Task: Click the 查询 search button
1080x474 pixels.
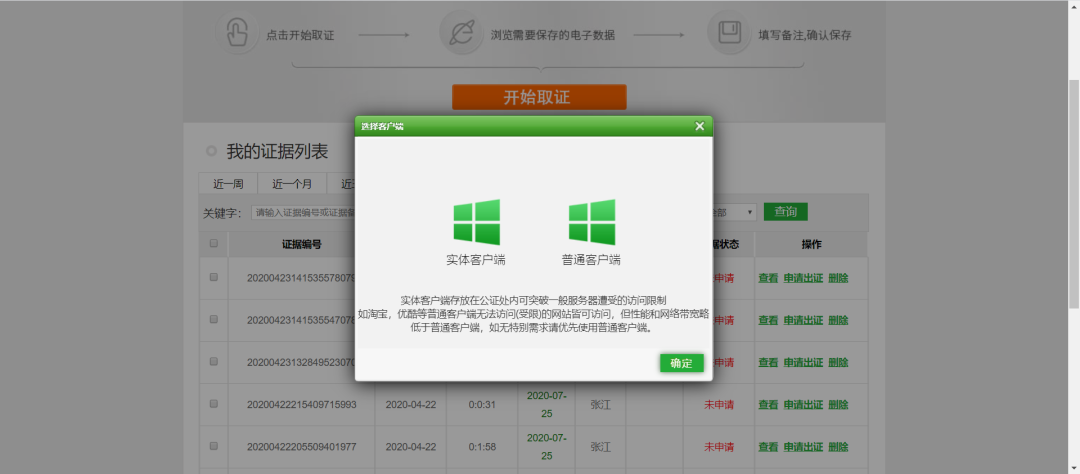Action: pyautogui.click(x=785, y=212)
